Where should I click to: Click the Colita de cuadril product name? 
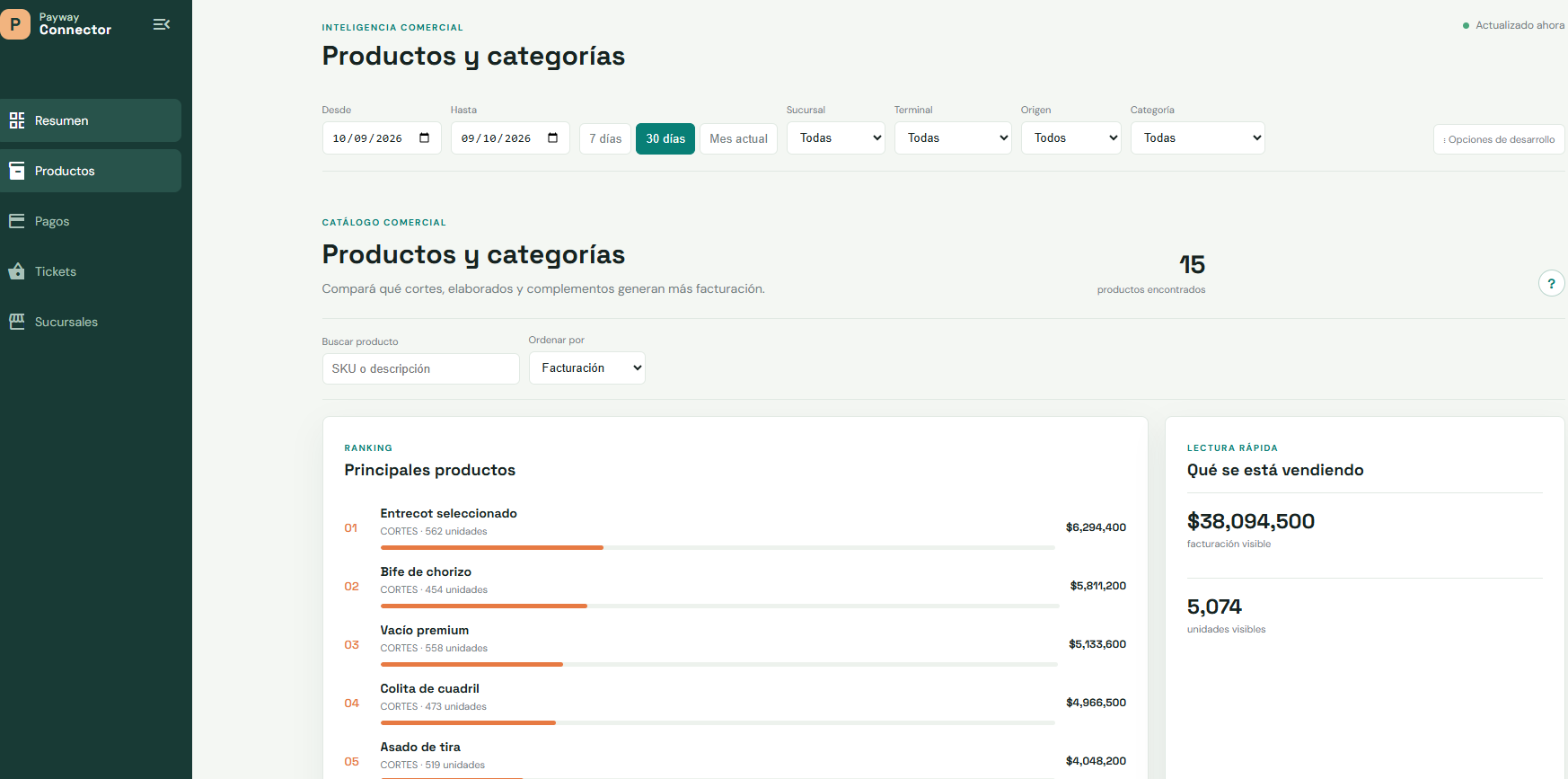pyautogui.click(x=430, y=688)
